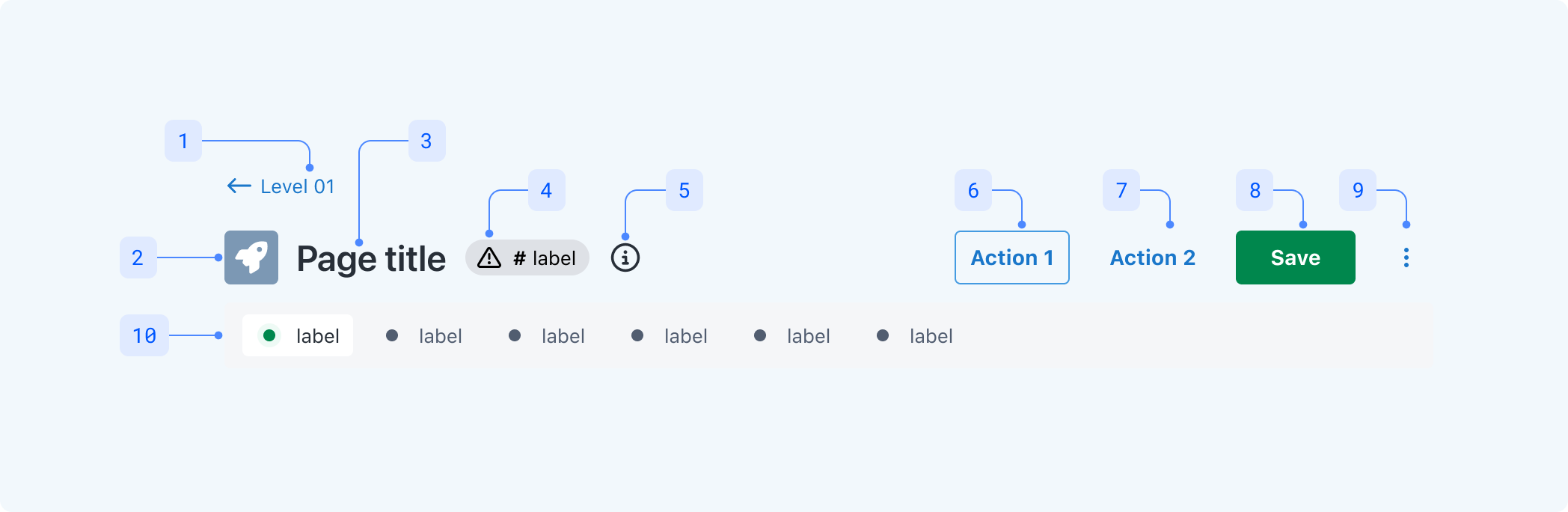Open the fifth label tab
Image resolution: width=1568 pixels, height=512 pixels.
tap(792, 336)
